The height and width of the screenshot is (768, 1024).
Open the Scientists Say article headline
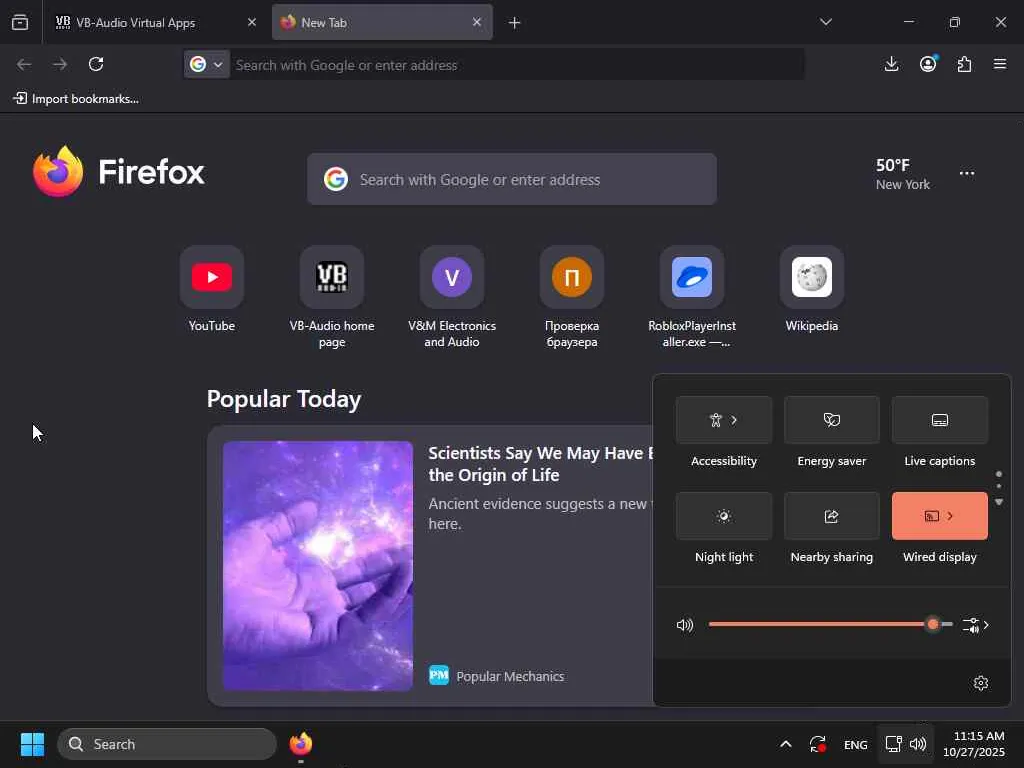pyautogui.click(x=541, y=464)
